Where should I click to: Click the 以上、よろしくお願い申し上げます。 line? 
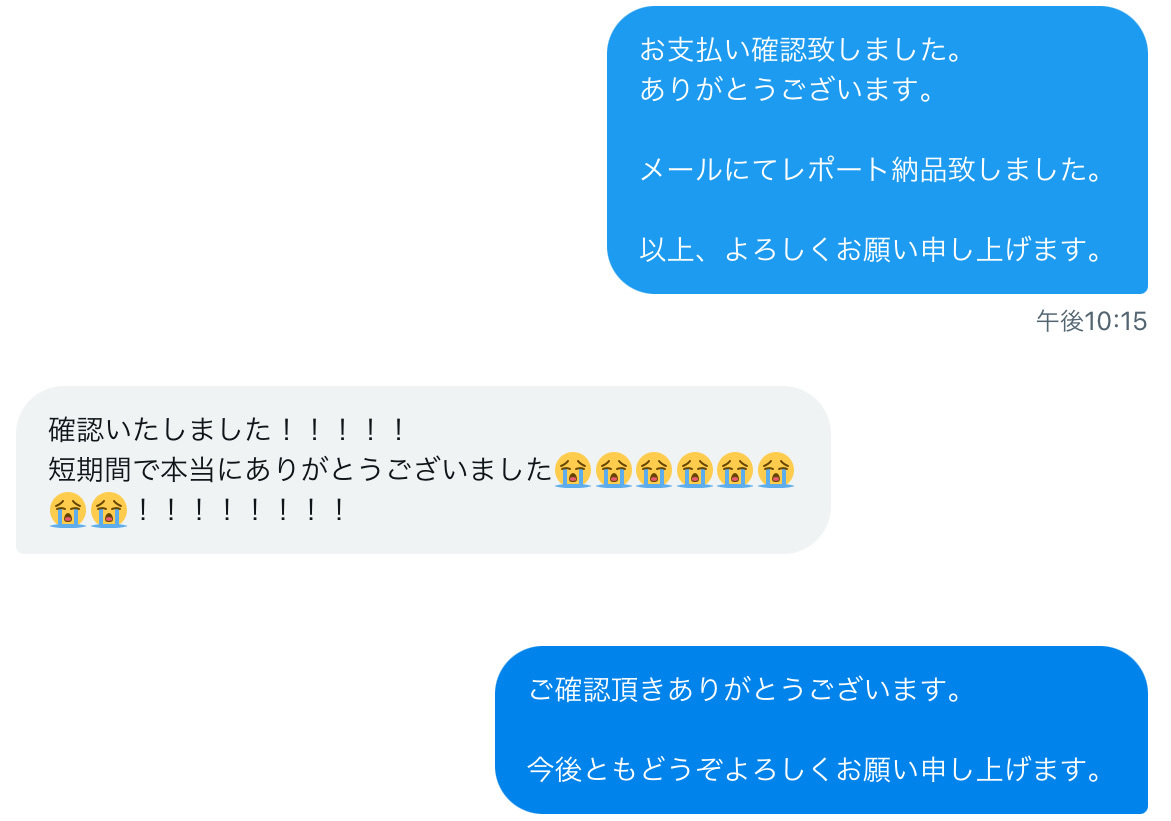(x=872, y=250)
